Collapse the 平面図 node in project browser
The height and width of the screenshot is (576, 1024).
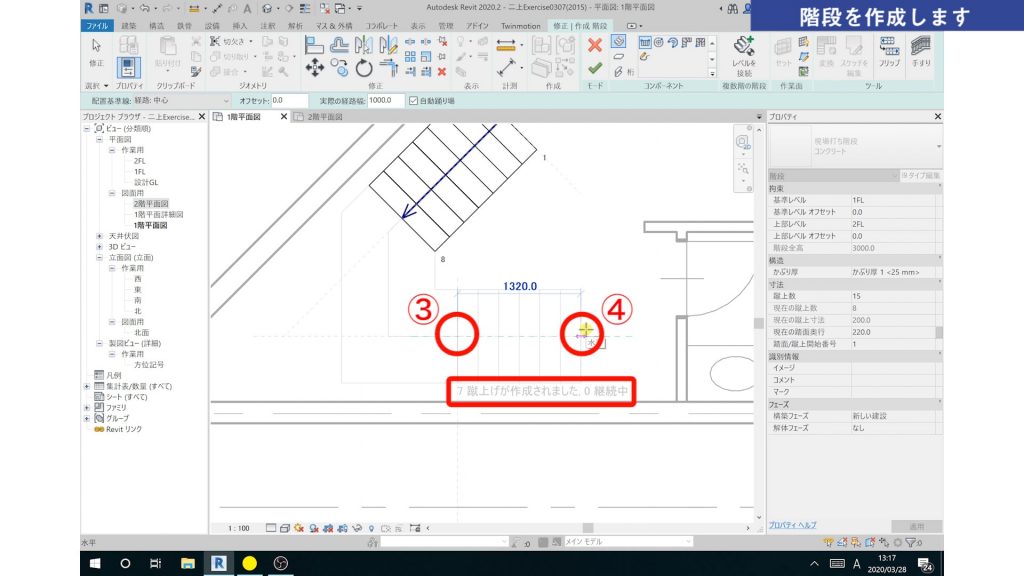point(100,140)
